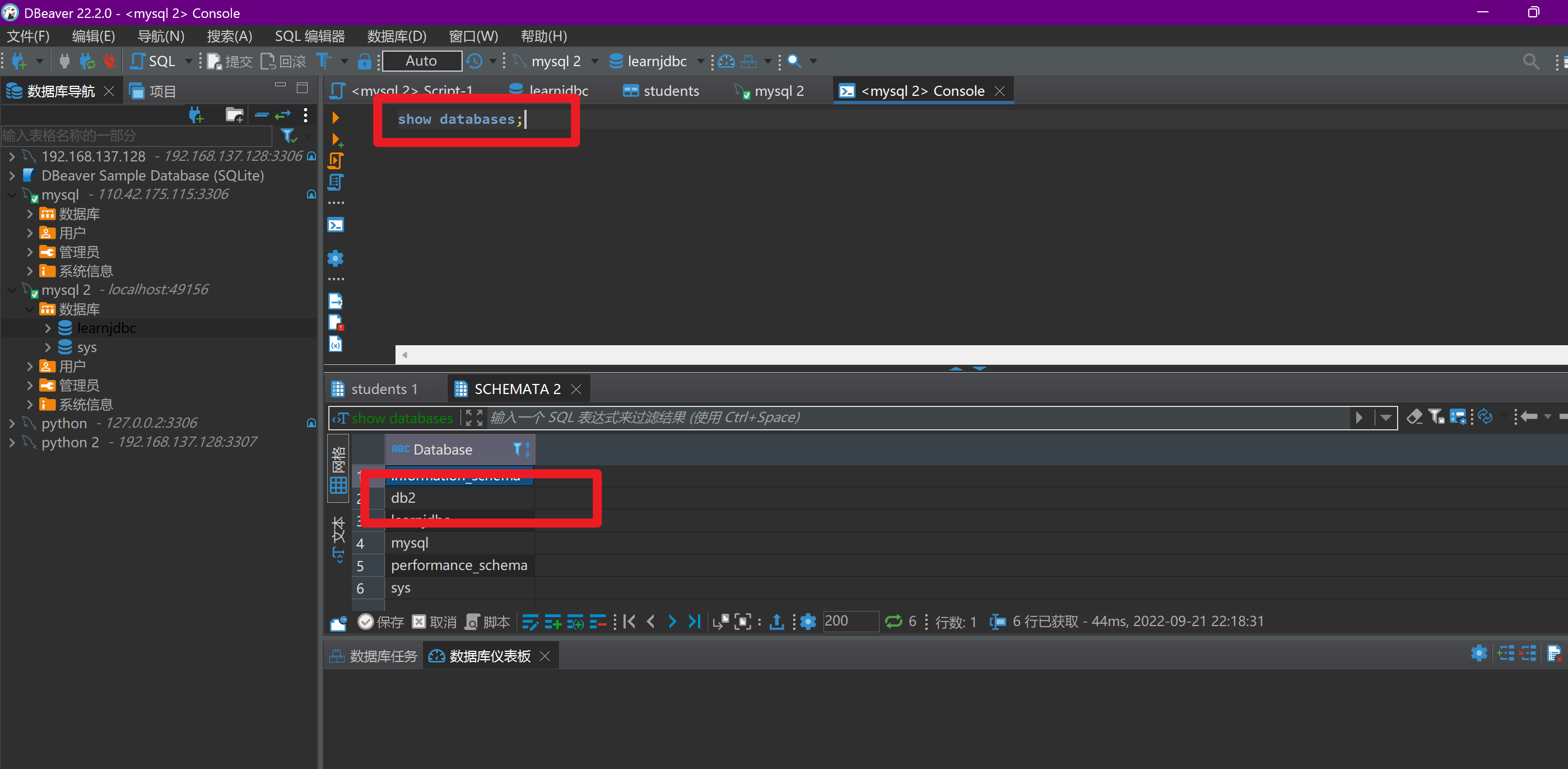The image size is (1568, 769).
Task: Collapse all nodes with the minus icon in navigator
Action: tap(262, 114)
